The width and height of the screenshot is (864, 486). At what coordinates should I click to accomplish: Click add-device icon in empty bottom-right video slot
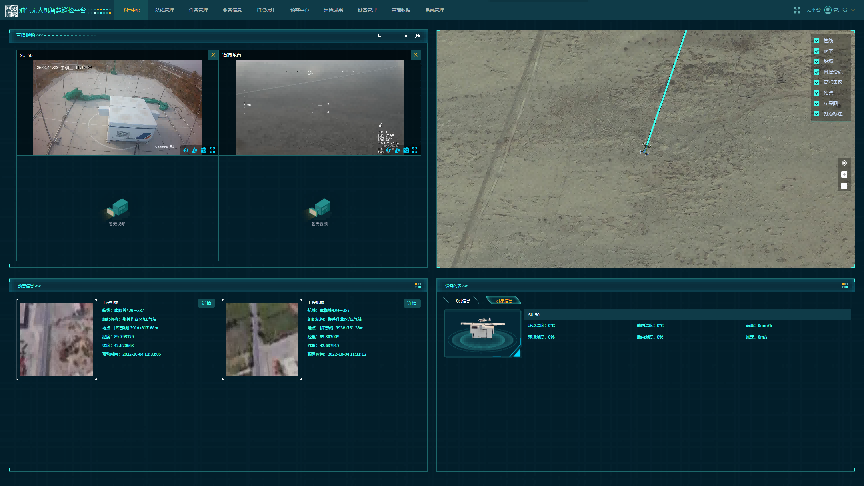(x=321, y=208)
